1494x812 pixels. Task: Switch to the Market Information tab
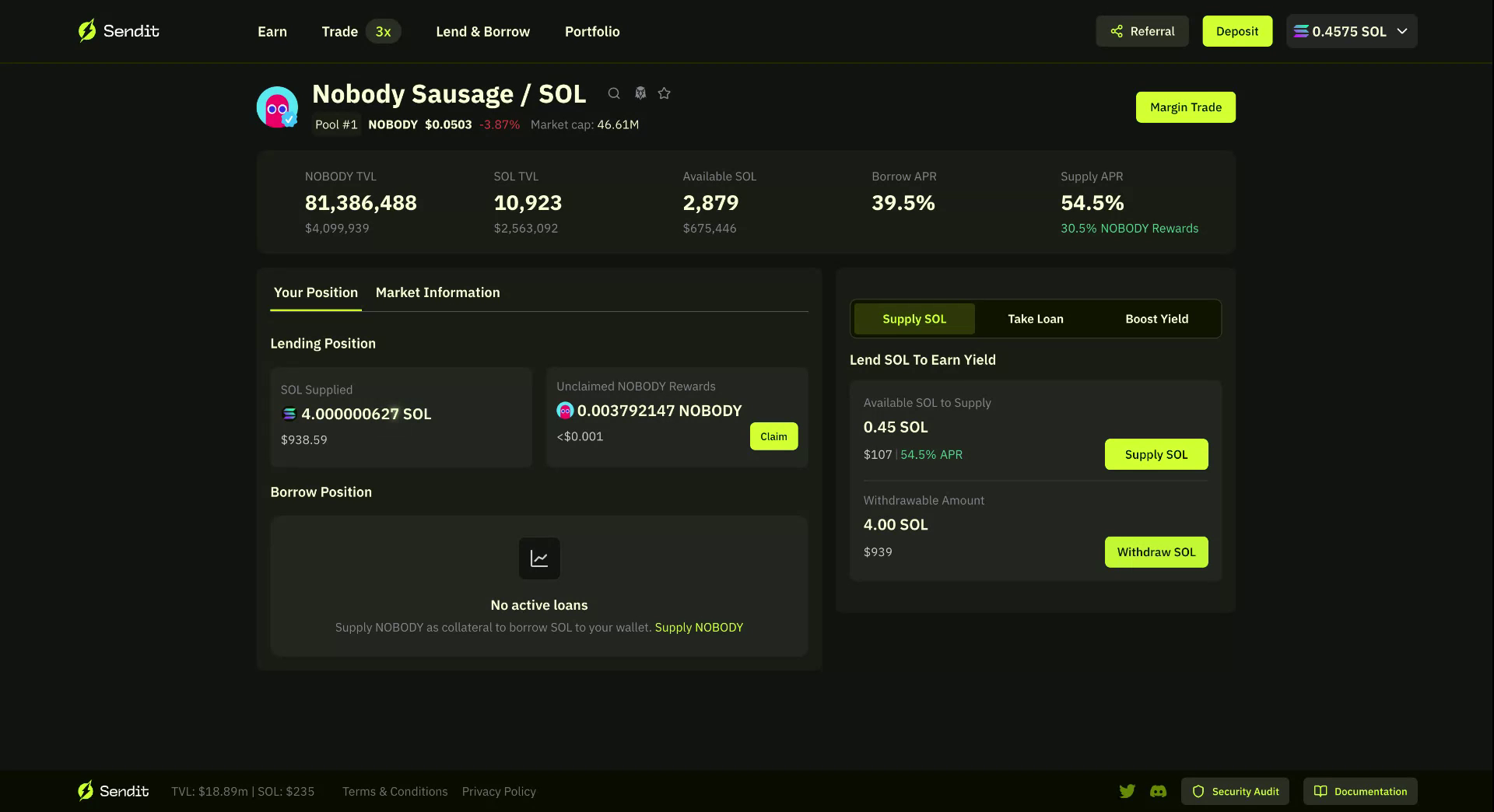[x=438, y=292]
